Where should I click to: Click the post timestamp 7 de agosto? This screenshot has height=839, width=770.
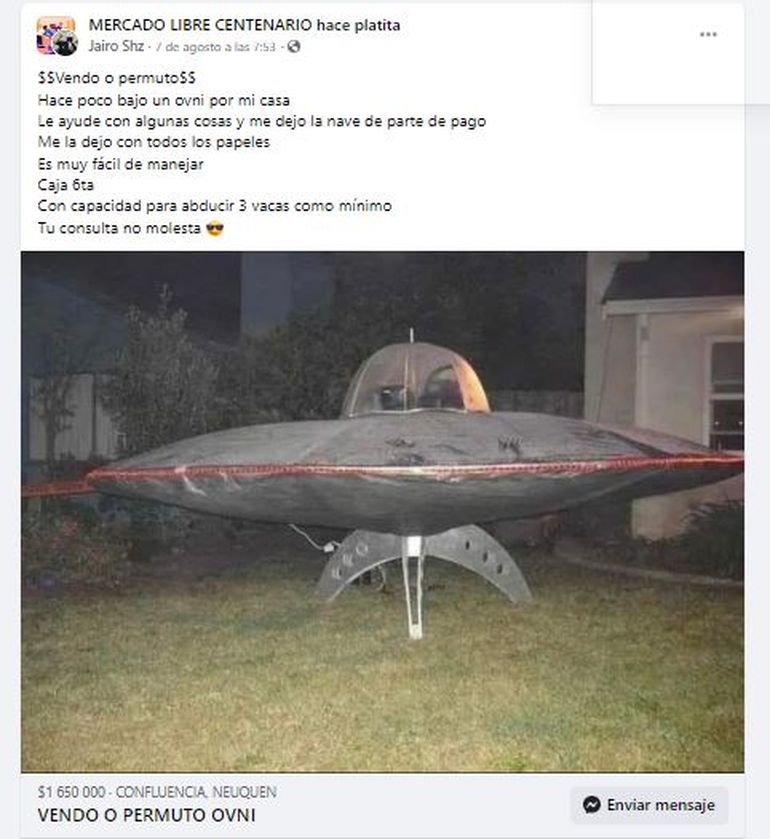pyautogui.click(x=216, y=47)
